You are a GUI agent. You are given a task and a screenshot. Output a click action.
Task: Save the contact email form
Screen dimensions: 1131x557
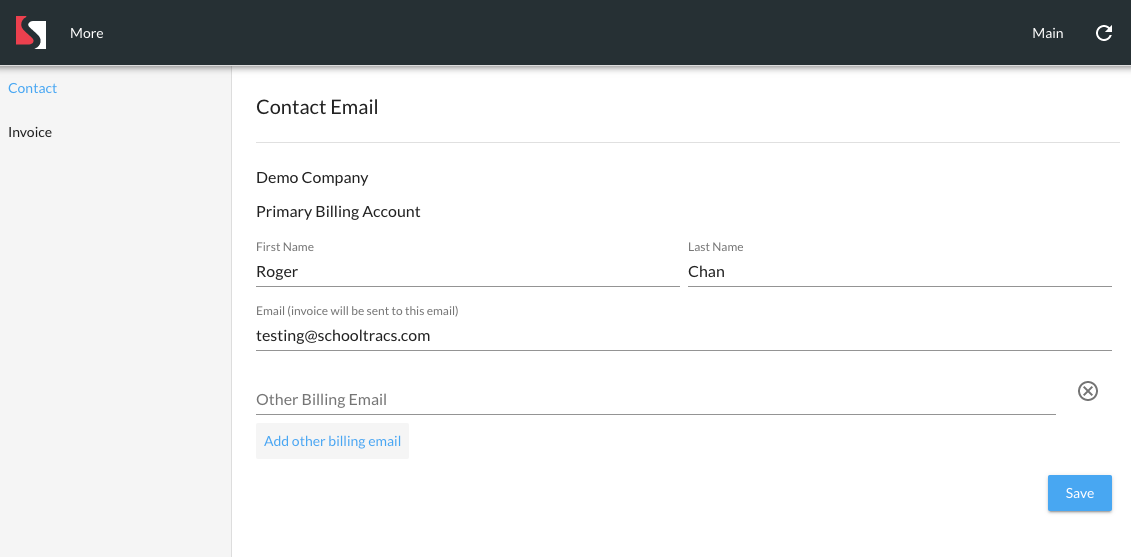(x=1079, y=493)
